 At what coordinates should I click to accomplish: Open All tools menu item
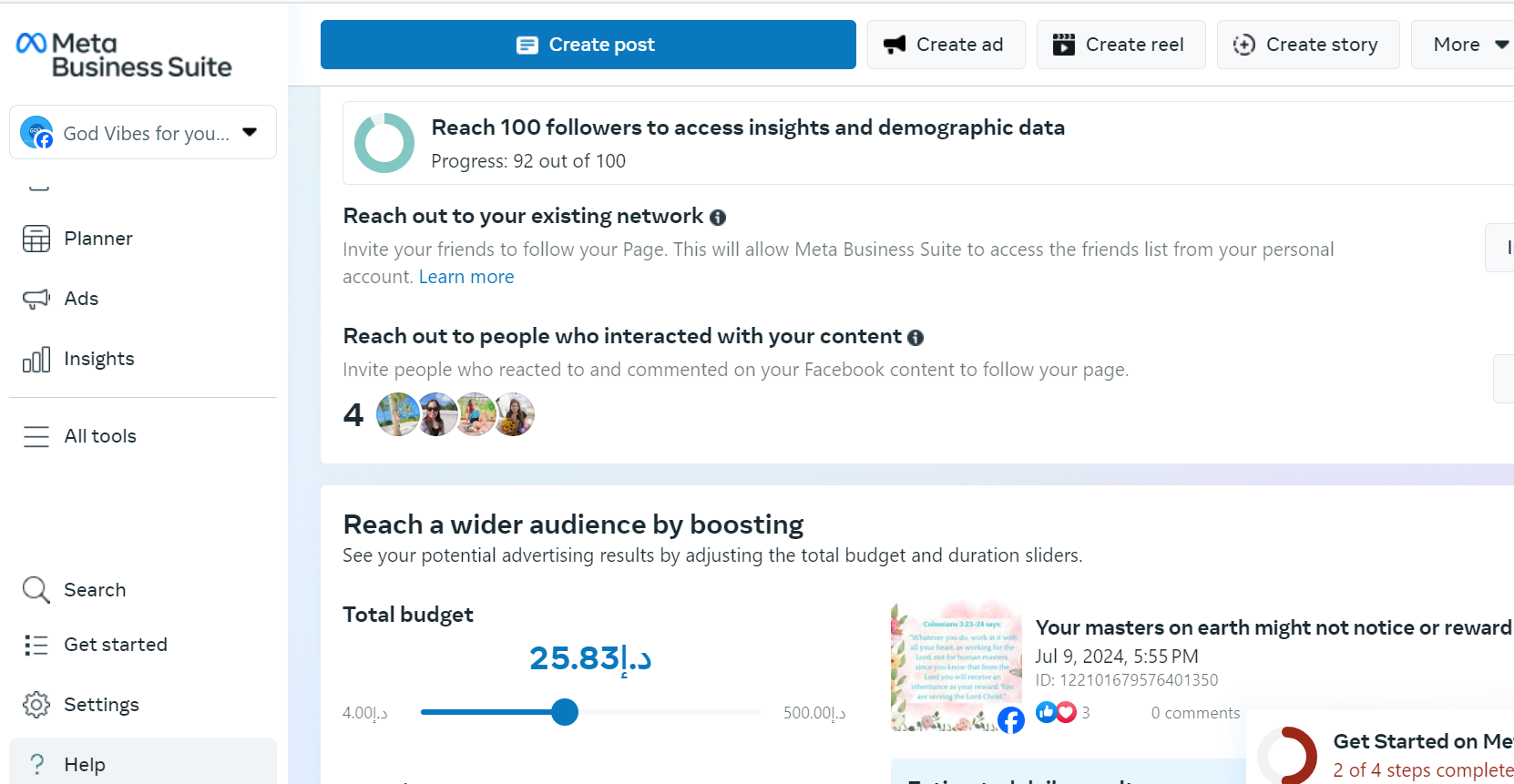tap(143, 436)
